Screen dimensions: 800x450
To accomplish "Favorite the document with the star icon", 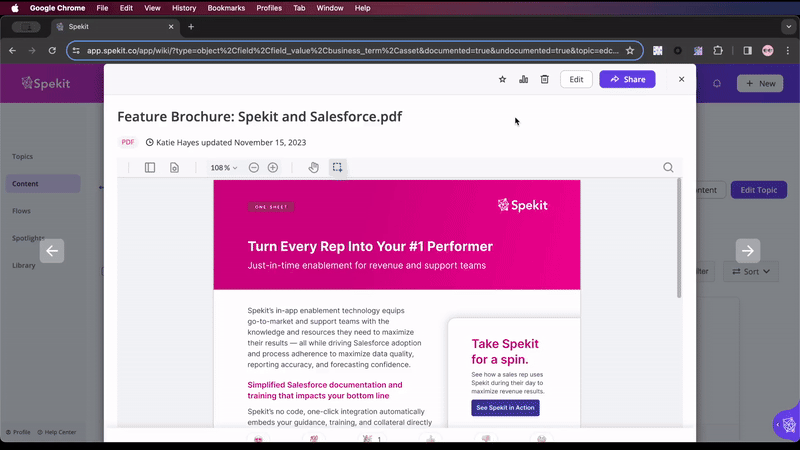I will coord(502,79).
